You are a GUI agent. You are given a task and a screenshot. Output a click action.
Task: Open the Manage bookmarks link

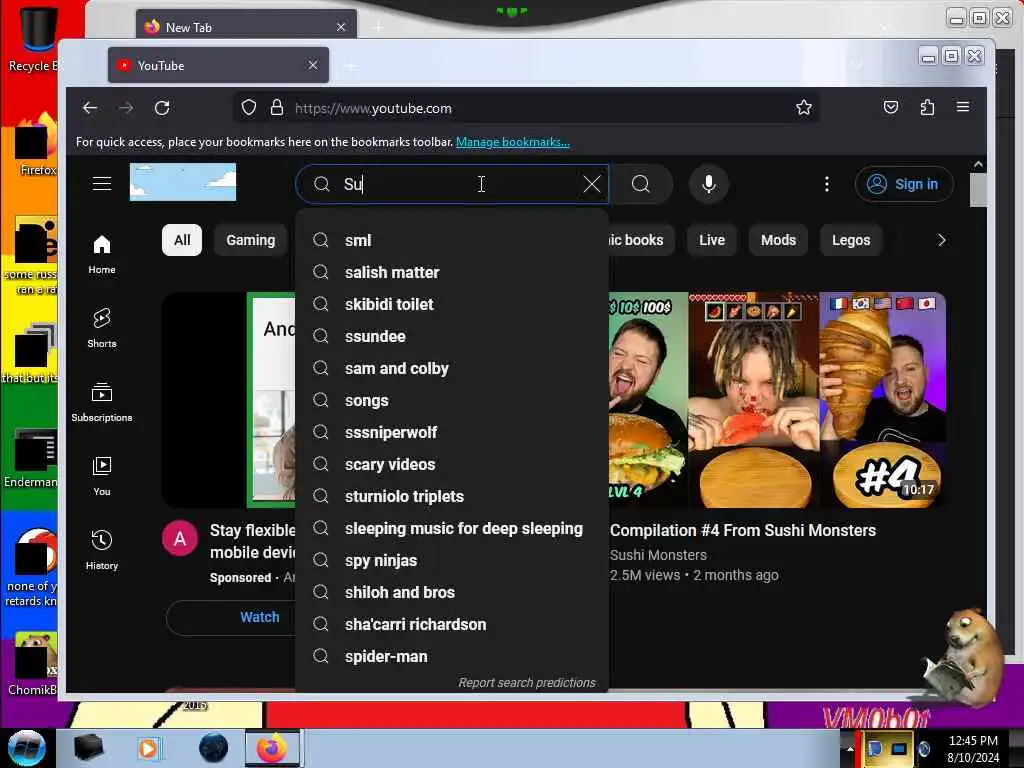click(513, 142)
